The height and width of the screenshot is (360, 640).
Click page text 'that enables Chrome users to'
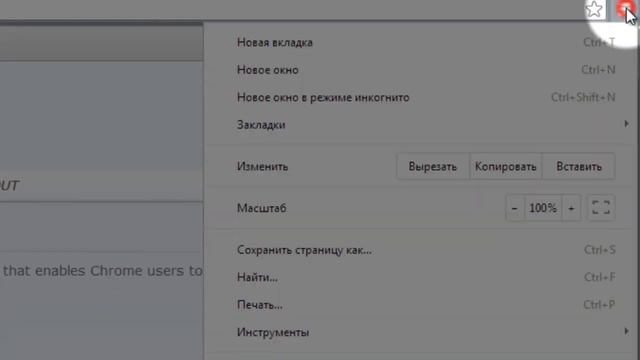(x=102, y=271)
